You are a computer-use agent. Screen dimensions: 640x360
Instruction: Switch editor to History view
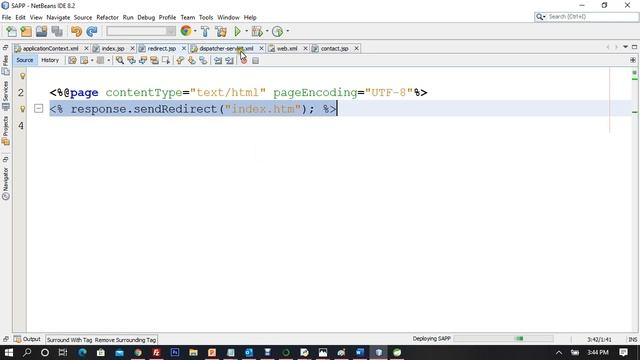[x=50, y=60]
